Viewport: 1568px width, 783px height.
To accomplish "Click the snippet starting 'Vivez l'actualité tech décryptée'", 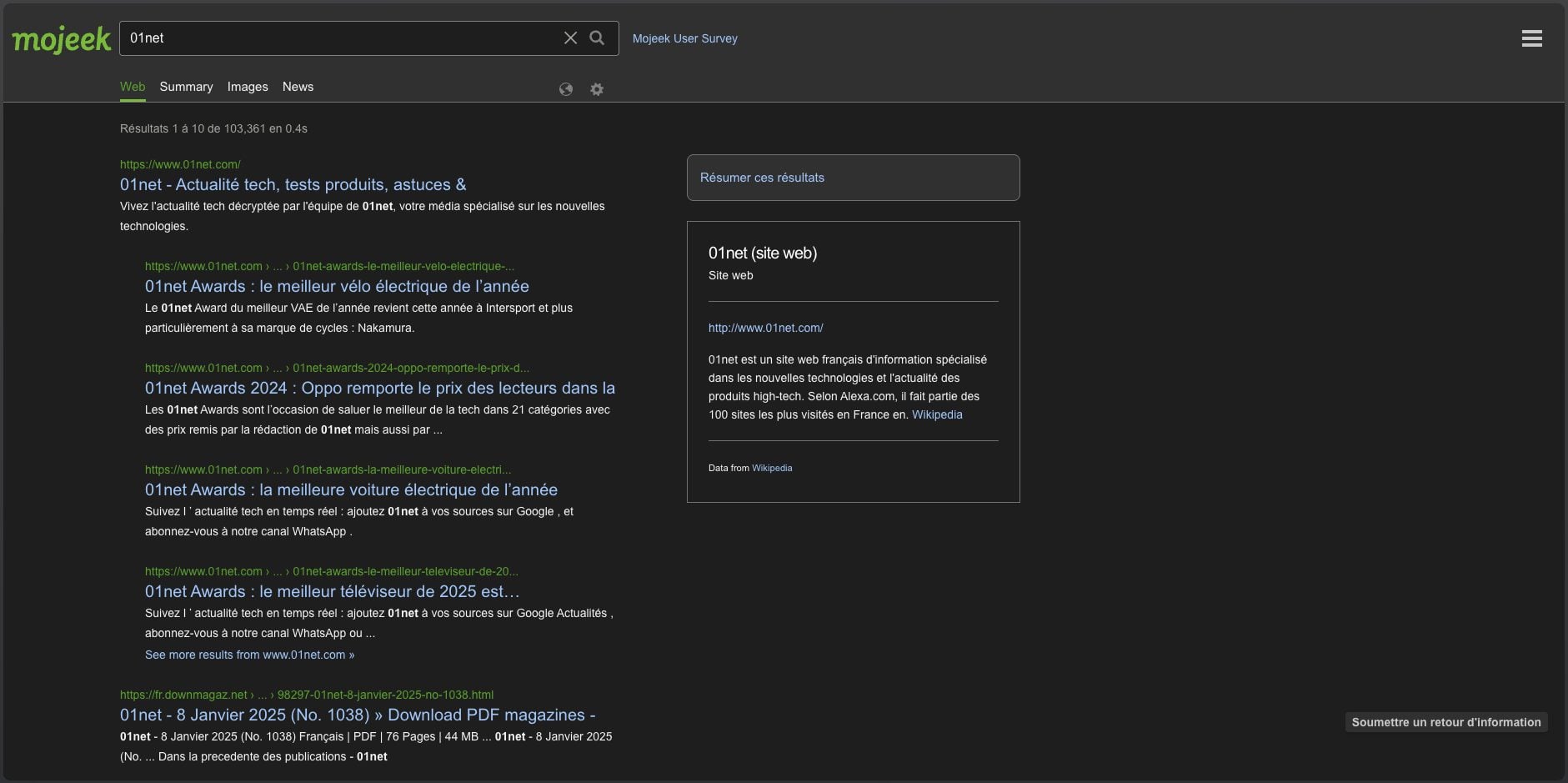I will [x=363, y=216].
